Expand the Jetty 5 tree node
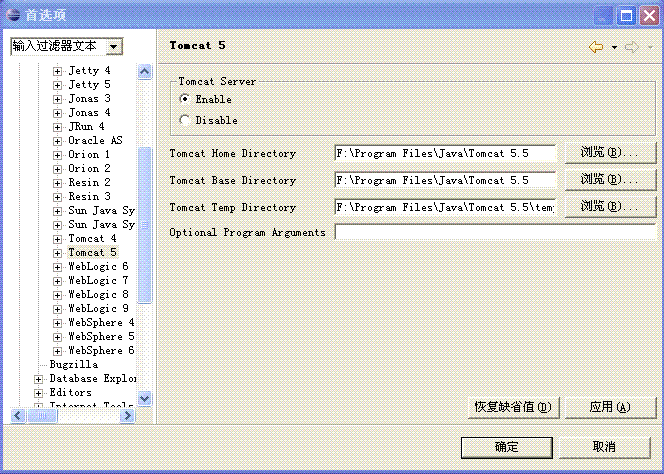The image size is (664, 474). click(57, 85)
